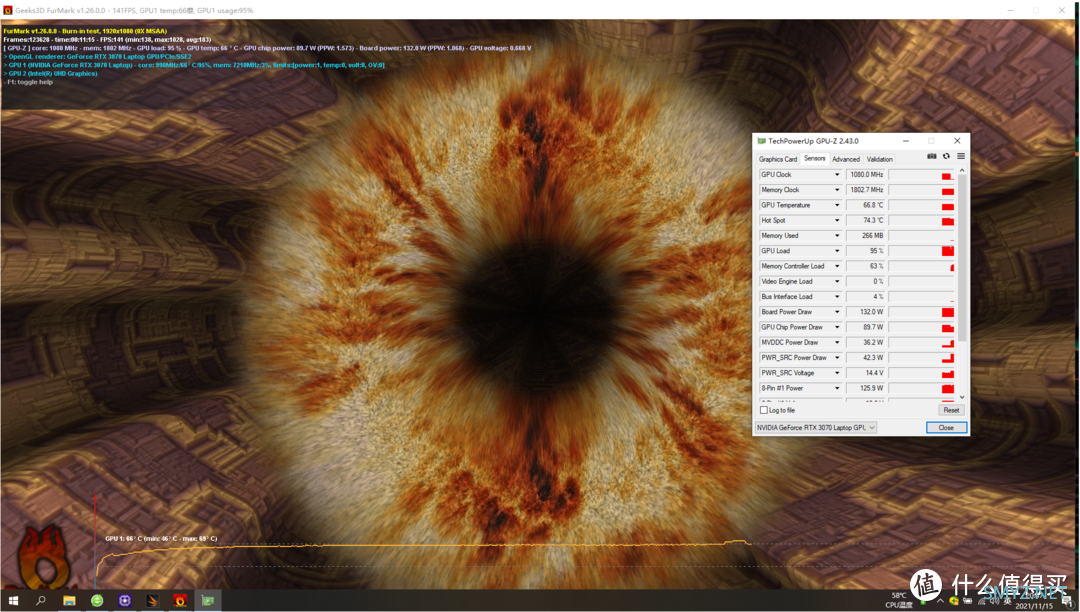
Task: Click the 58°C CPU temperature tray readout
Action: pos(899,600)
